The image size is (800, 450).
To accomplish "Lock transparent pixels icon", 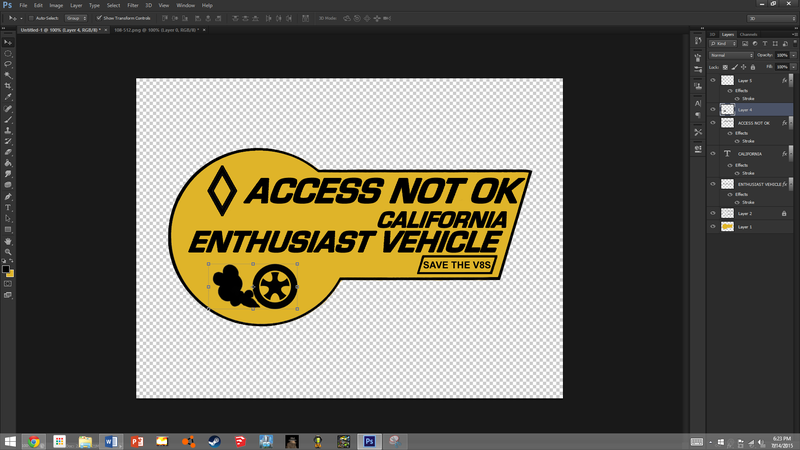I will pos(725,67).
